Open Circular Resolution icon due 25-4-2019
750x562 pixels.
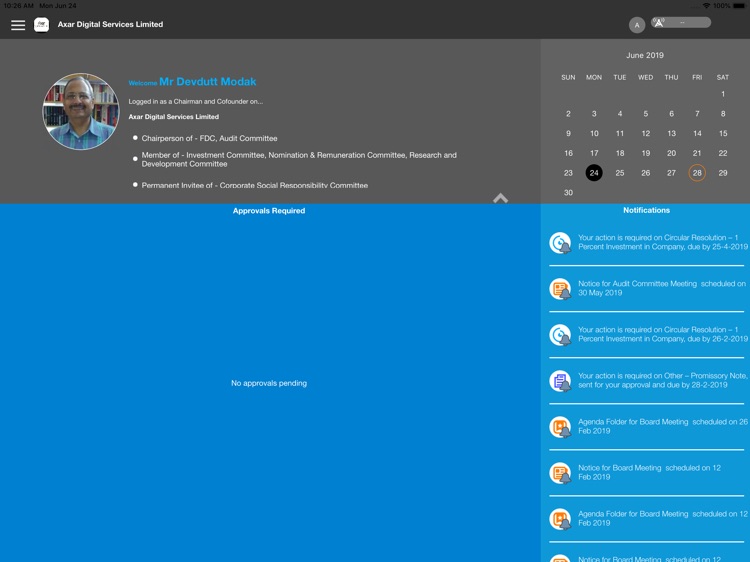560,243
